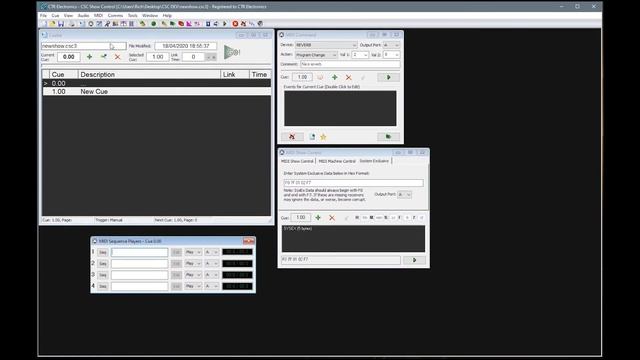Click the document icon beside the star

pos(312,137)
